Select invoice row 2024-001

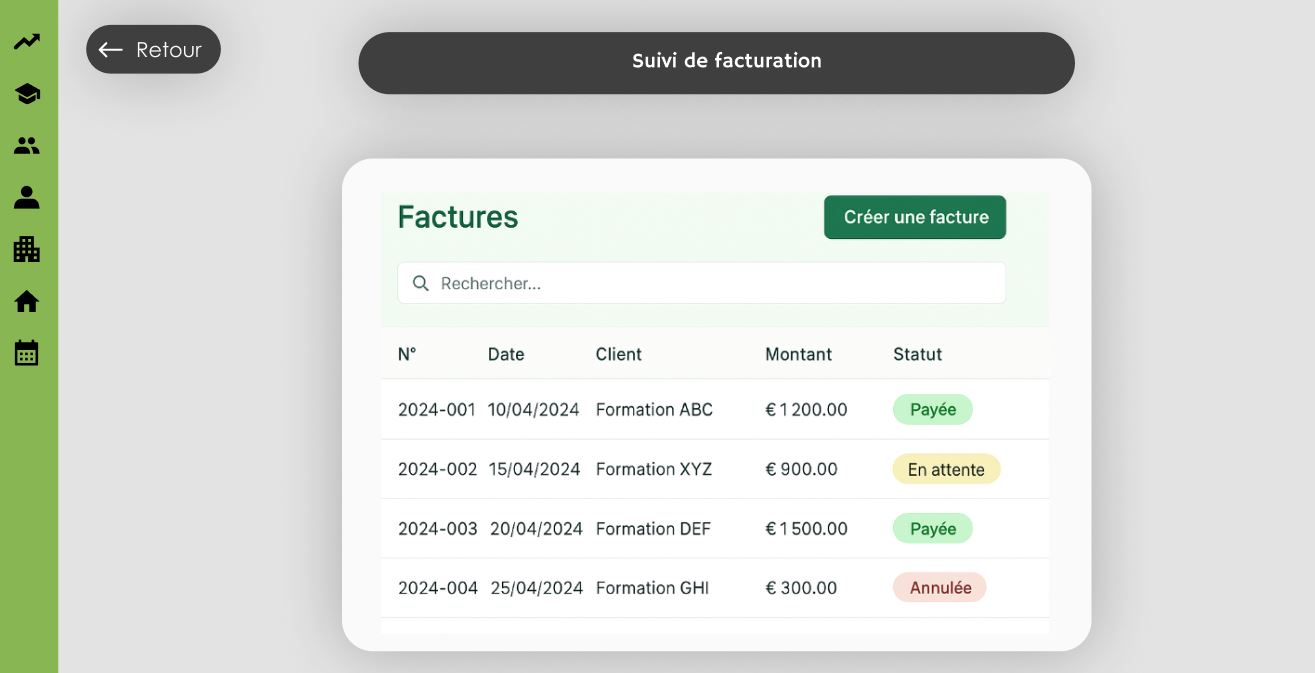click(436, 409)
